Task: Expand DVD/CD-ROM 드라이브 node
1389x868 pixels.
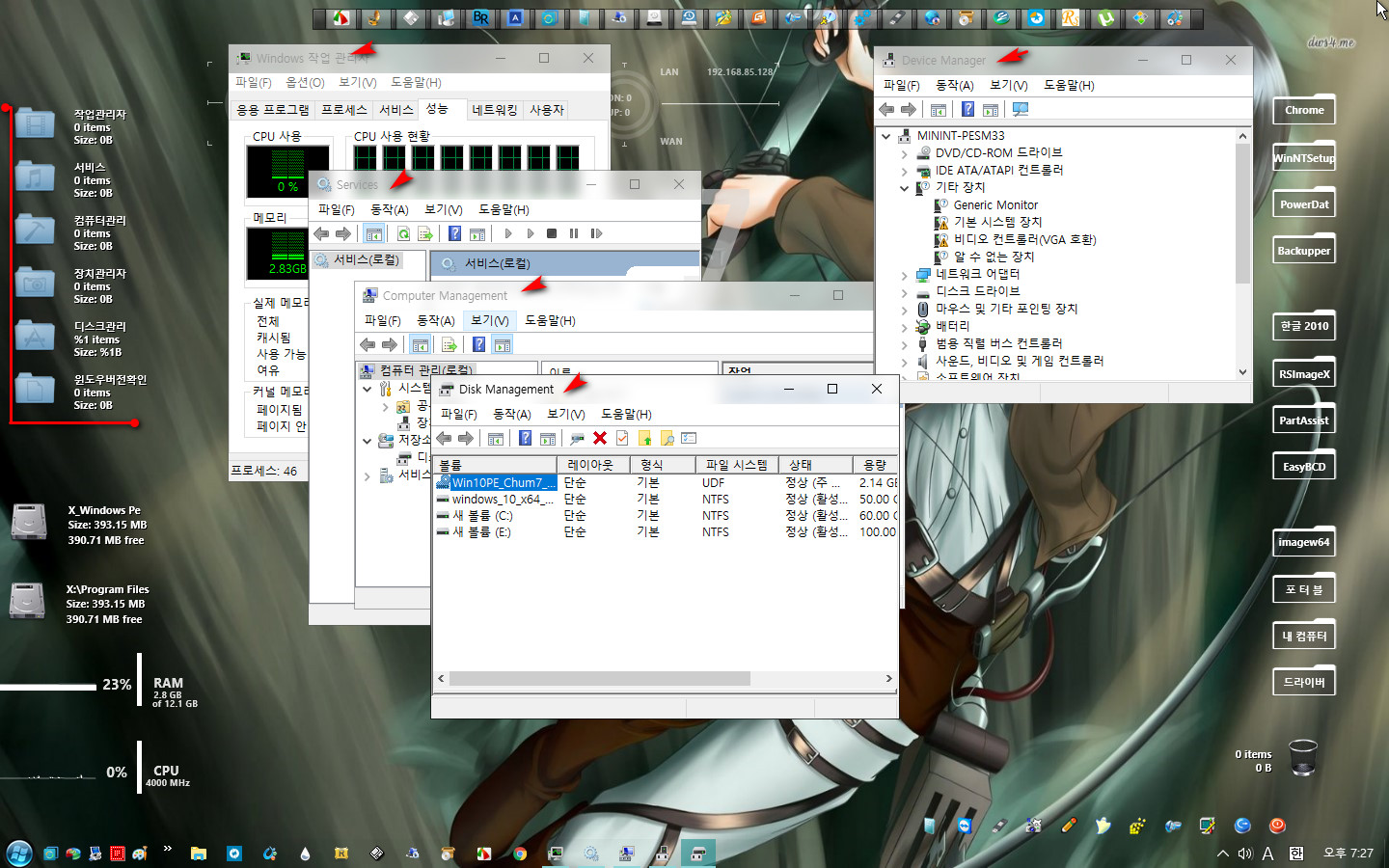Action: 904,153
